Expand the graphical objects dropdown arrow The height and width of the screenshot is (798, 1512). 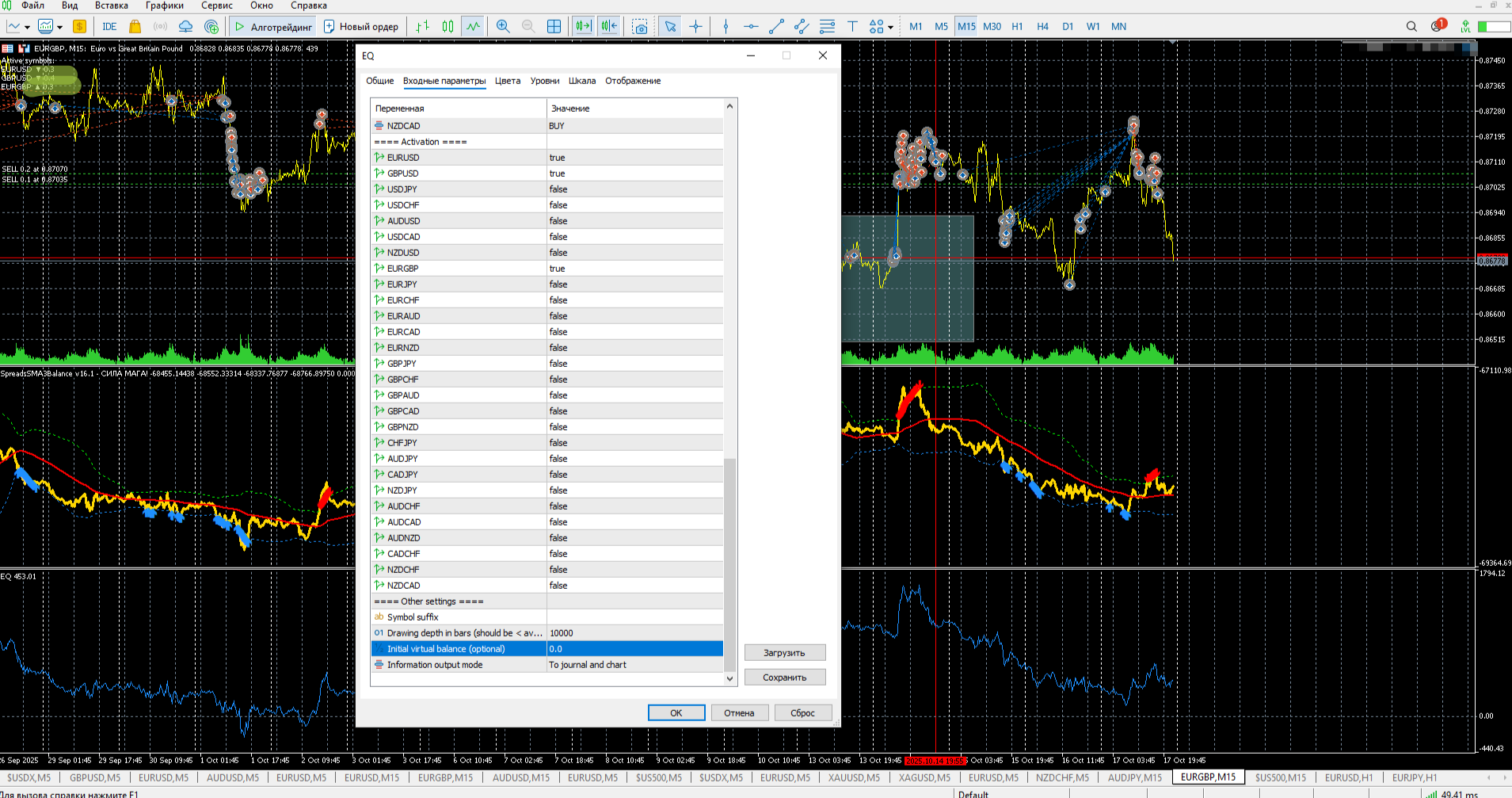(x=891, y=27)
